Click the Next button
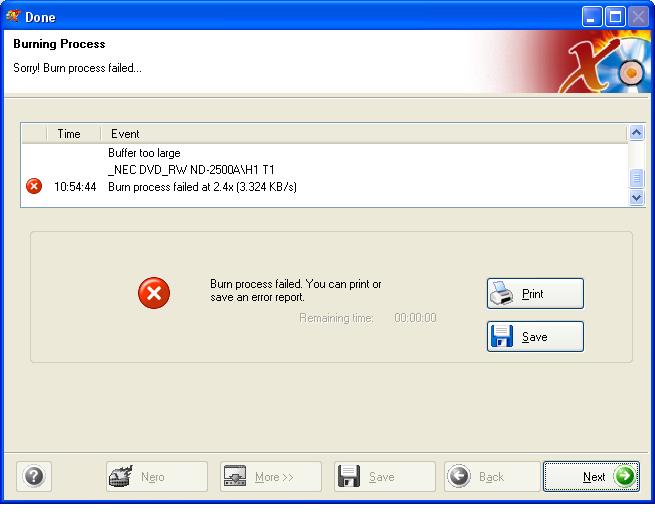The image size is (655, 512). click(x=591, y=476)
